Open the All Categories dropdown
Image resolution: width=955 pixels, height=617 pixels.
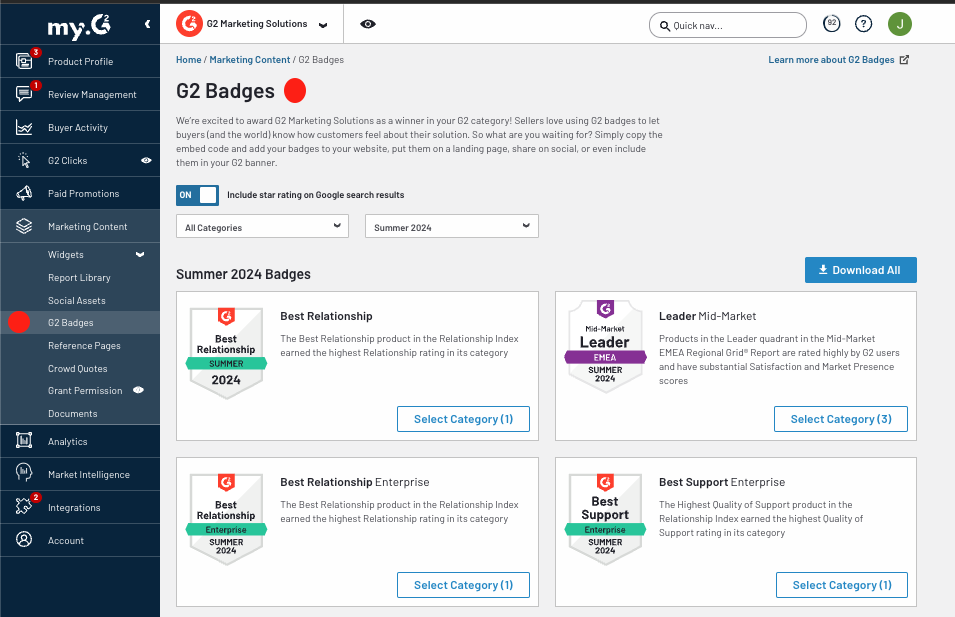coord(263,227)
